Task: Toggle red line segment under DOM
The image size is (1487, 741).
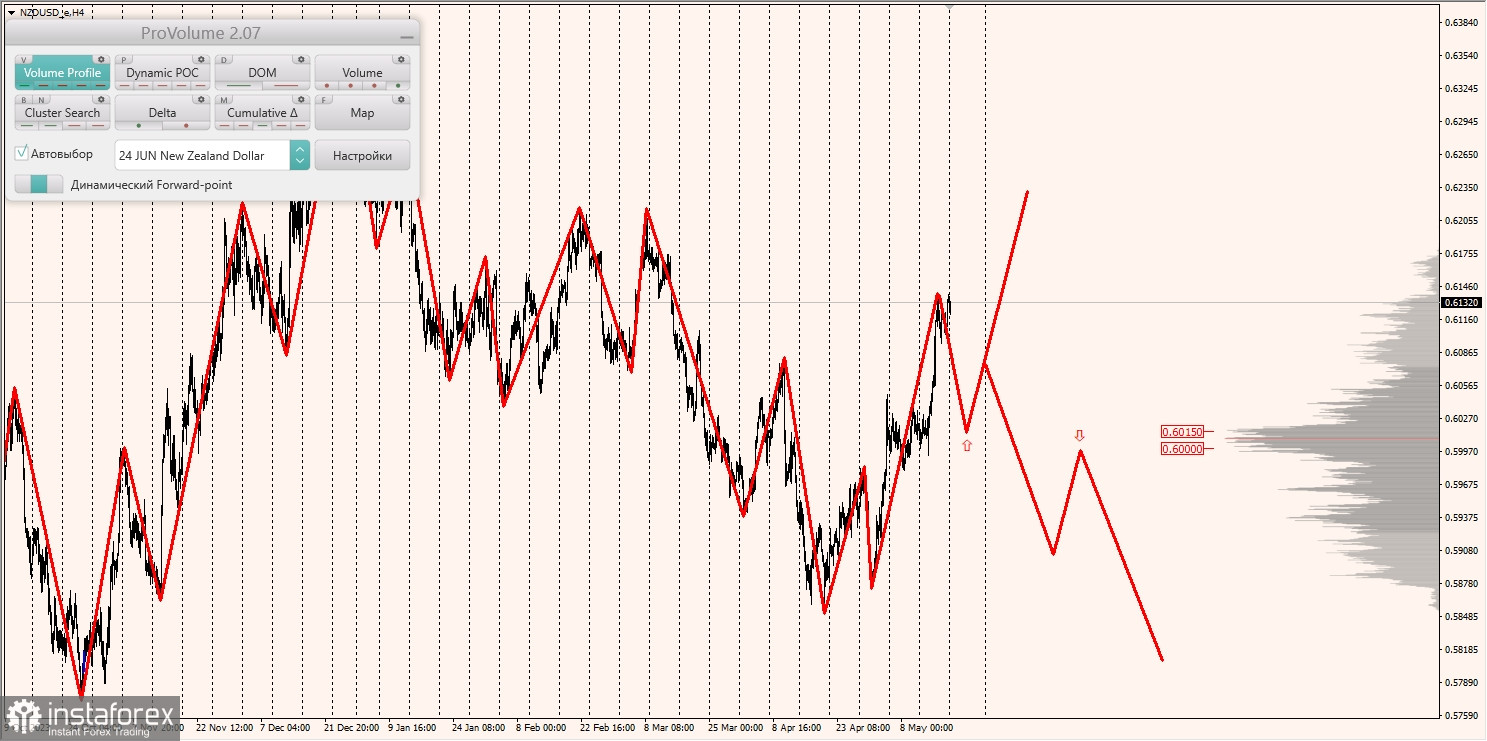Action: coord(286,85)
